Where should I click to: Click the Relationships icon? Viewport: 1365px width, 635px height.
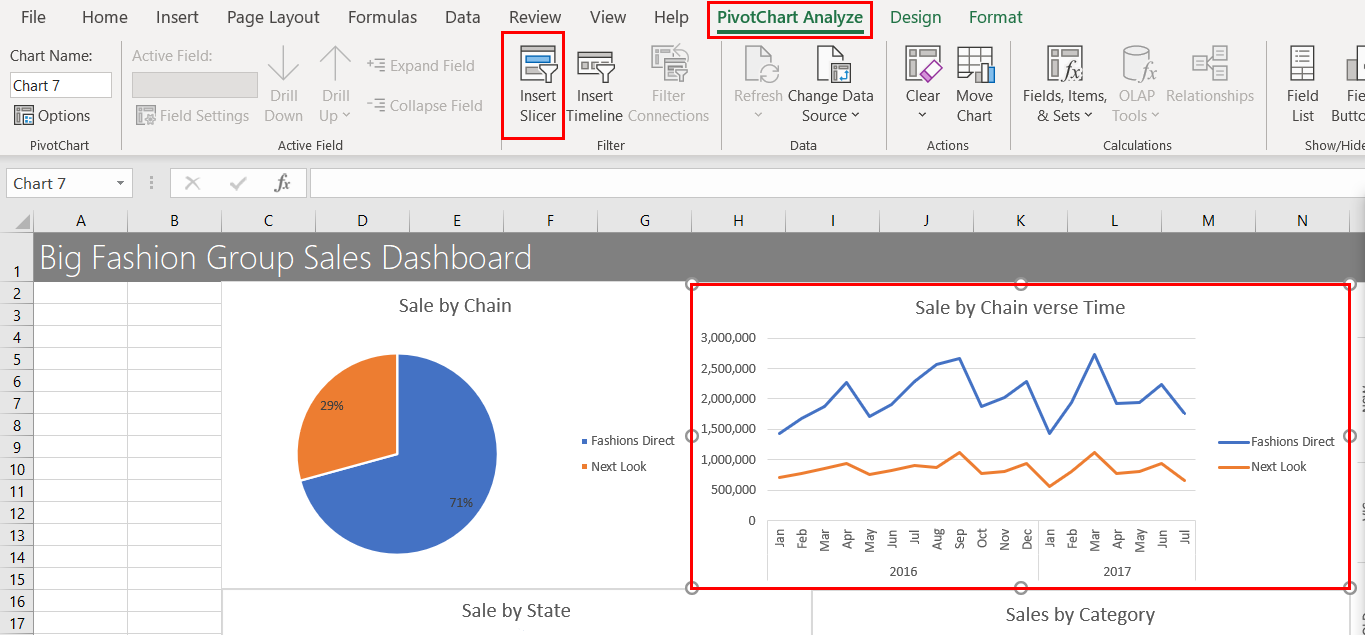[1210, 63]
